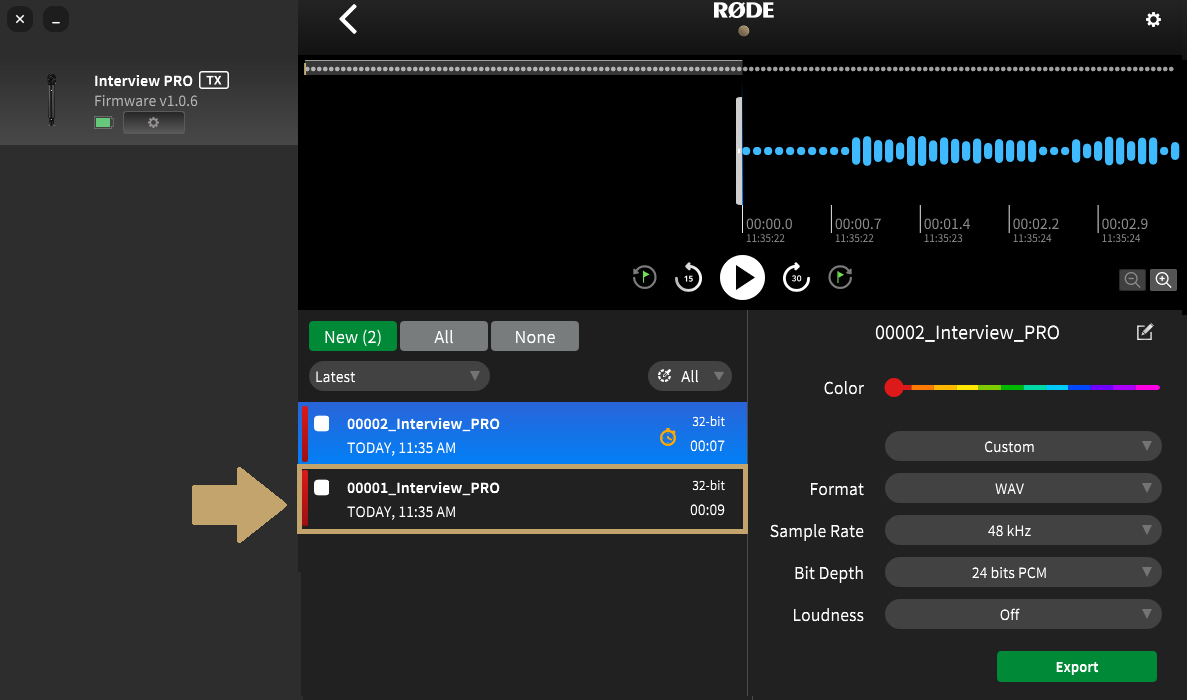Screen dimensions: 1187x700
Task: Click the Firmware v1.0.6 text
Action: (x=145, y=101)
